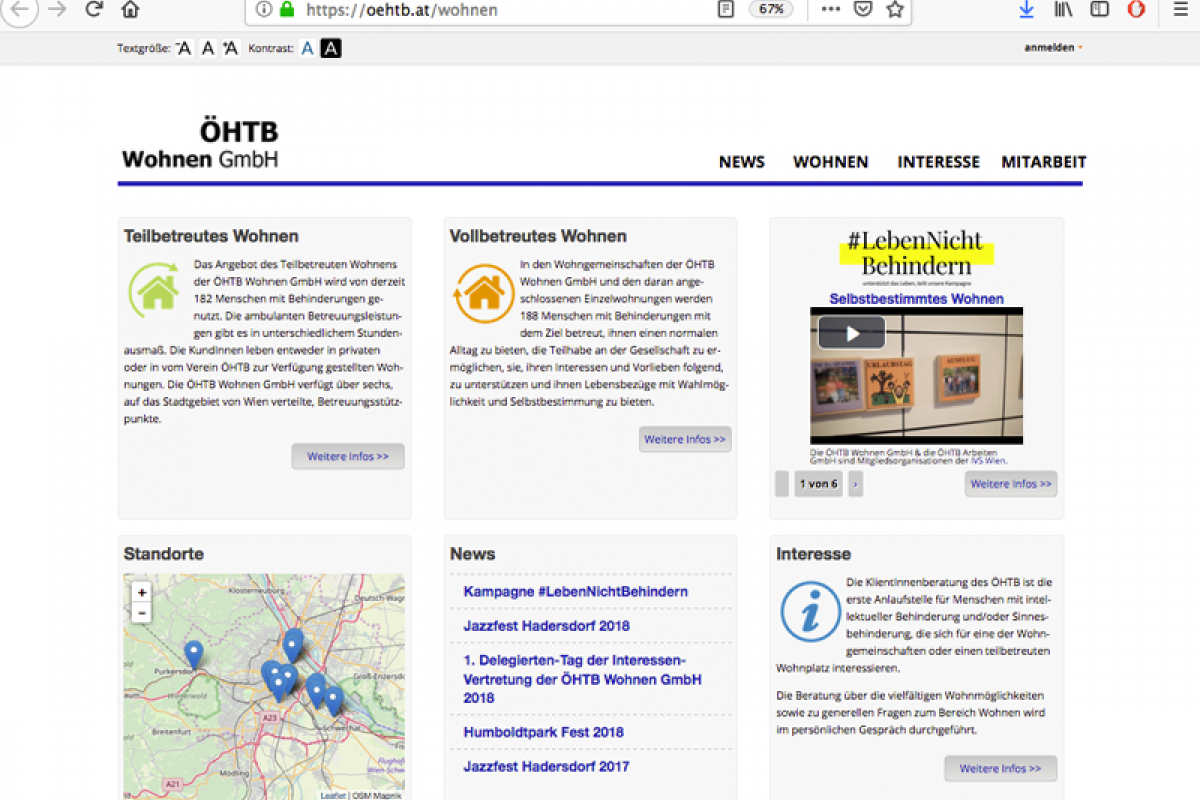Open the NEWS menu
Image resolution: width=1200 pixels, height=800 pixels.
(x=742, y=162)
